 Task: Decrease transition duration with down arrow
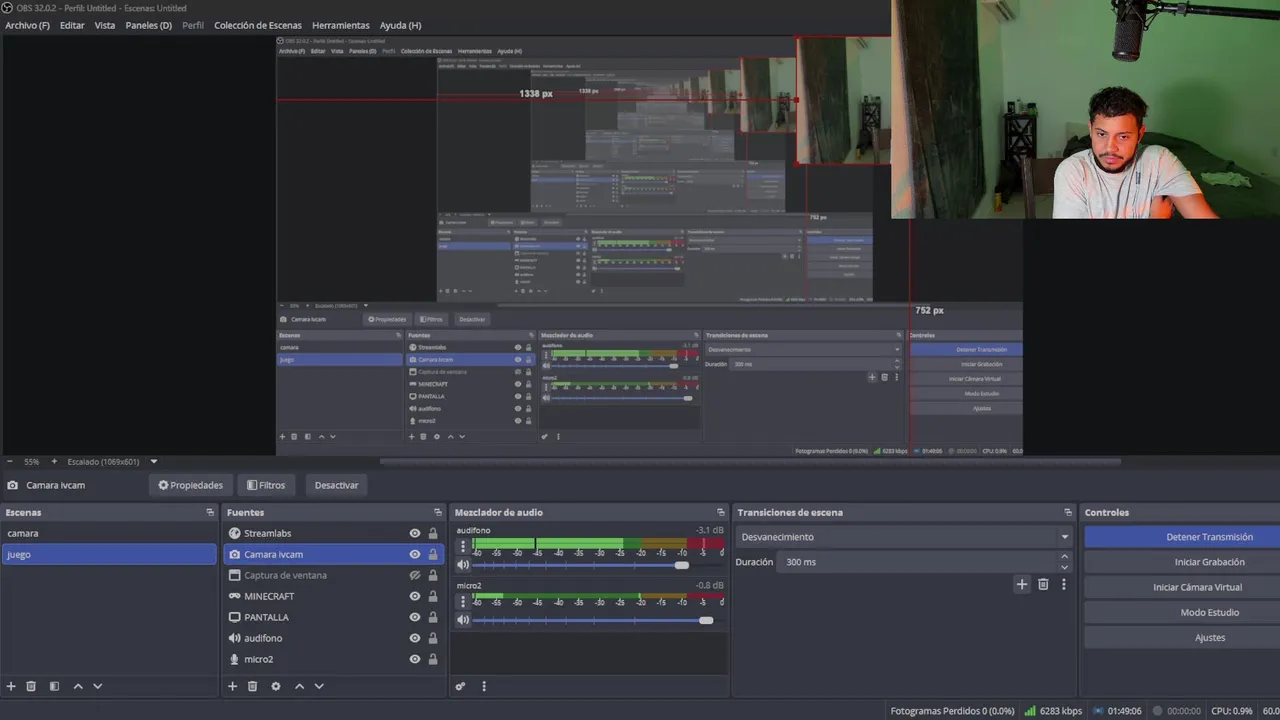click(1064, 567)
